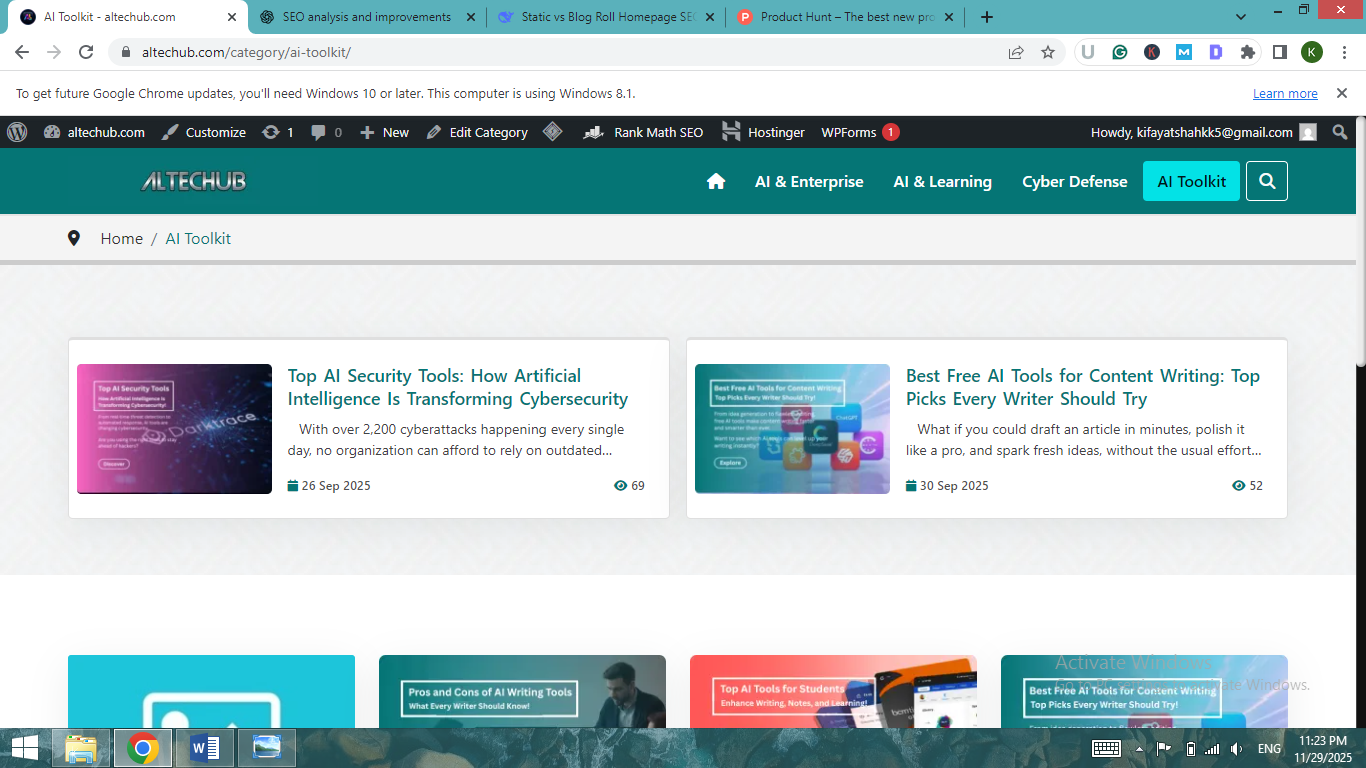Dismiss the Chrome update notification bar

pos(1341,93)
